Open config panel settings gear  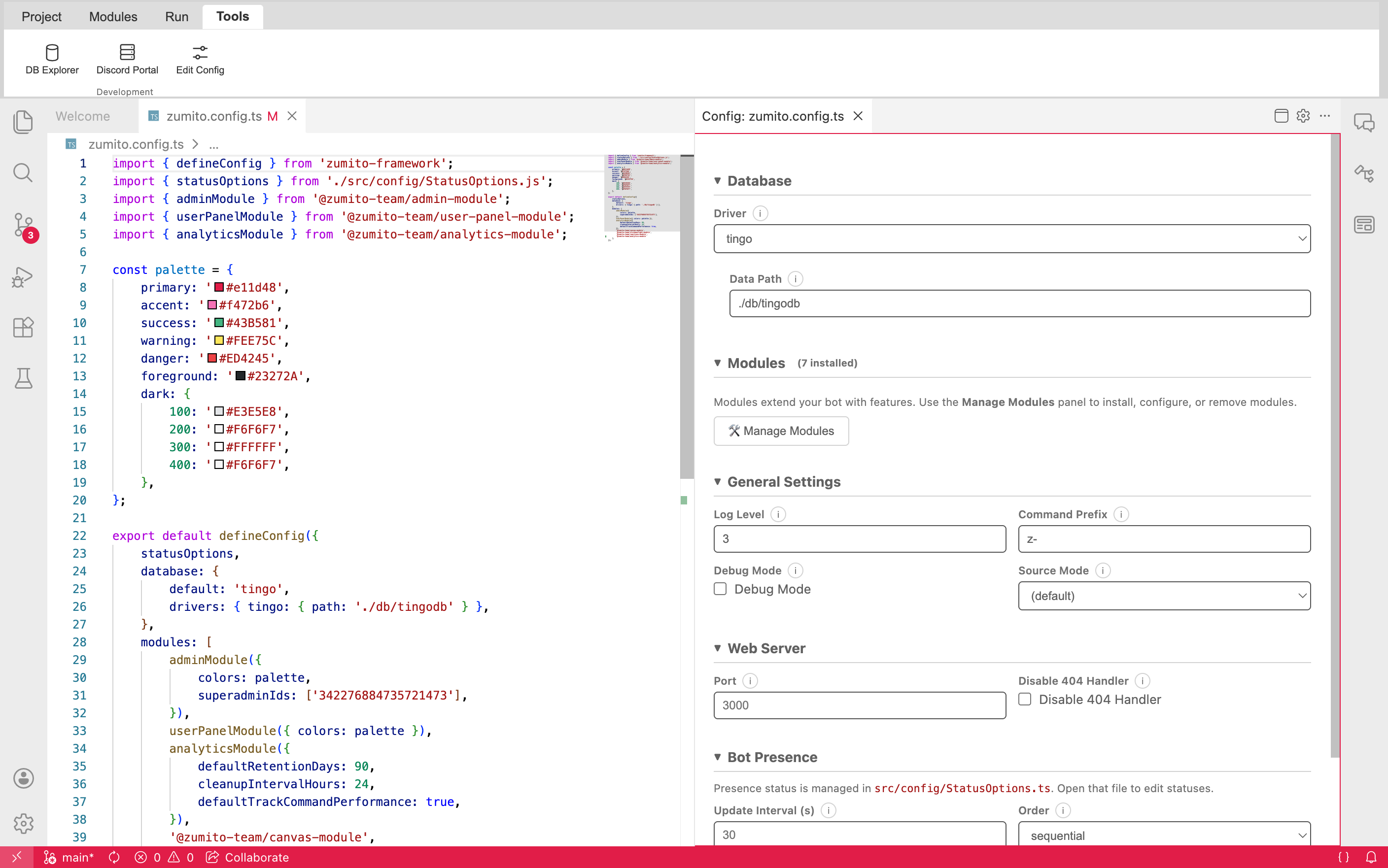tap(1303, 116)
